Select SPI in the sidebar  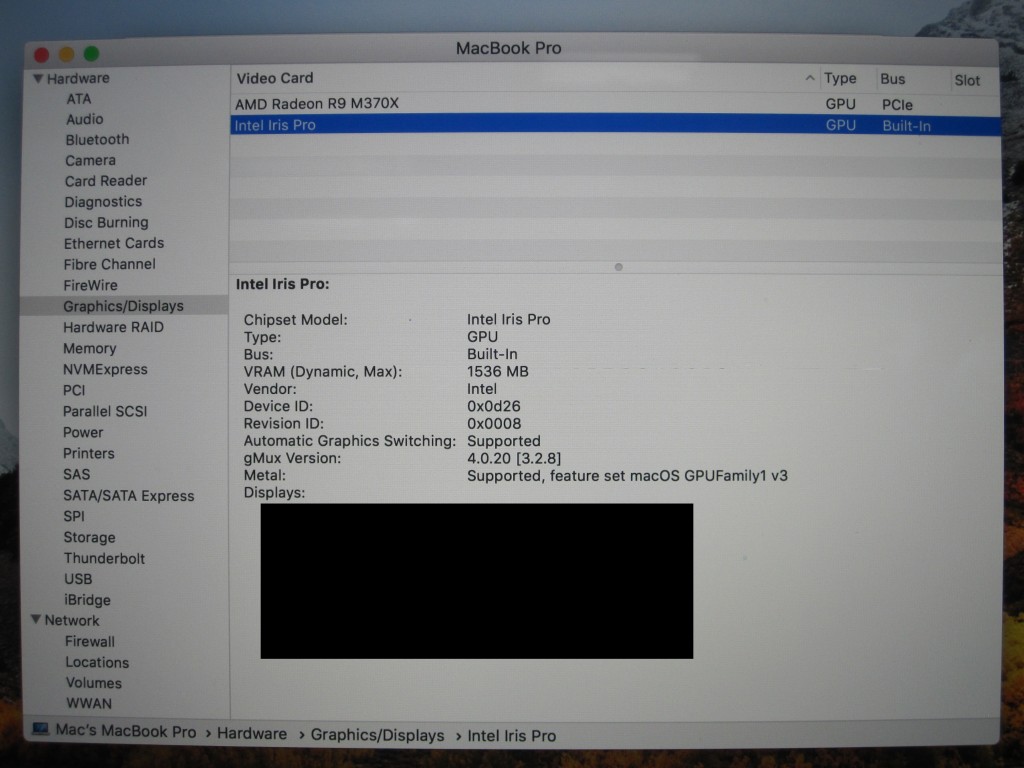[x=74, y=516]
